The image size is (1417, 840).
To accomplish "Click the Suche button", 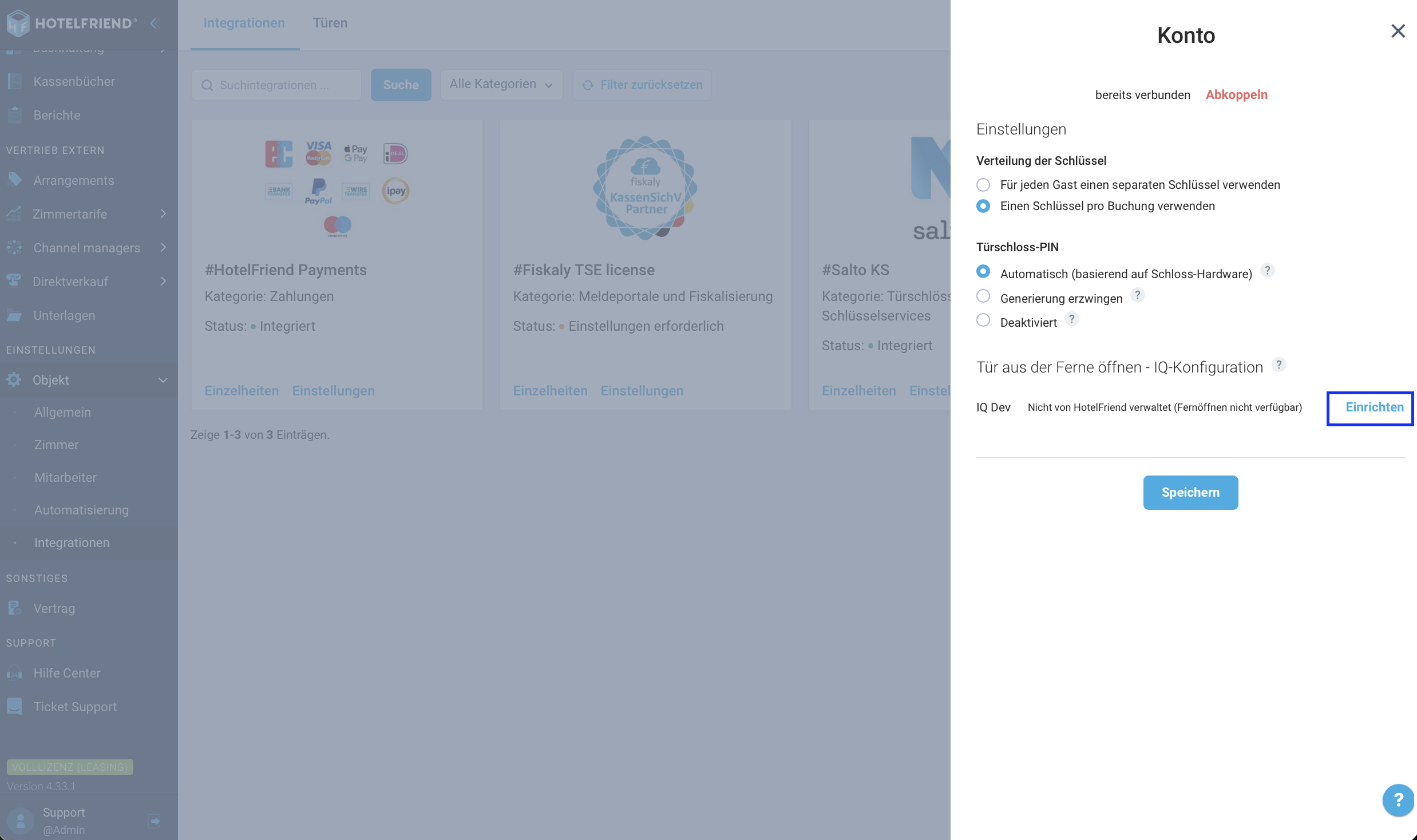I will 401,85.
